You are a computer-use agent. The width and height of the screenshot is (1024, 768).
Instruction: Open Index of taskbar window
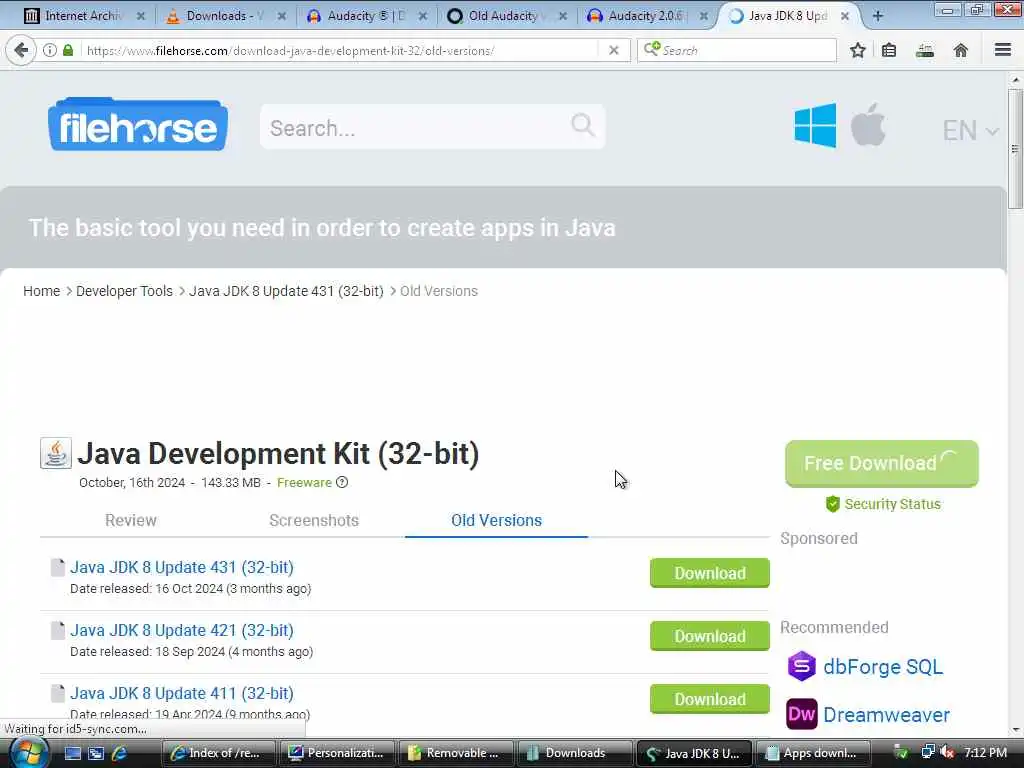click(219, 753)
